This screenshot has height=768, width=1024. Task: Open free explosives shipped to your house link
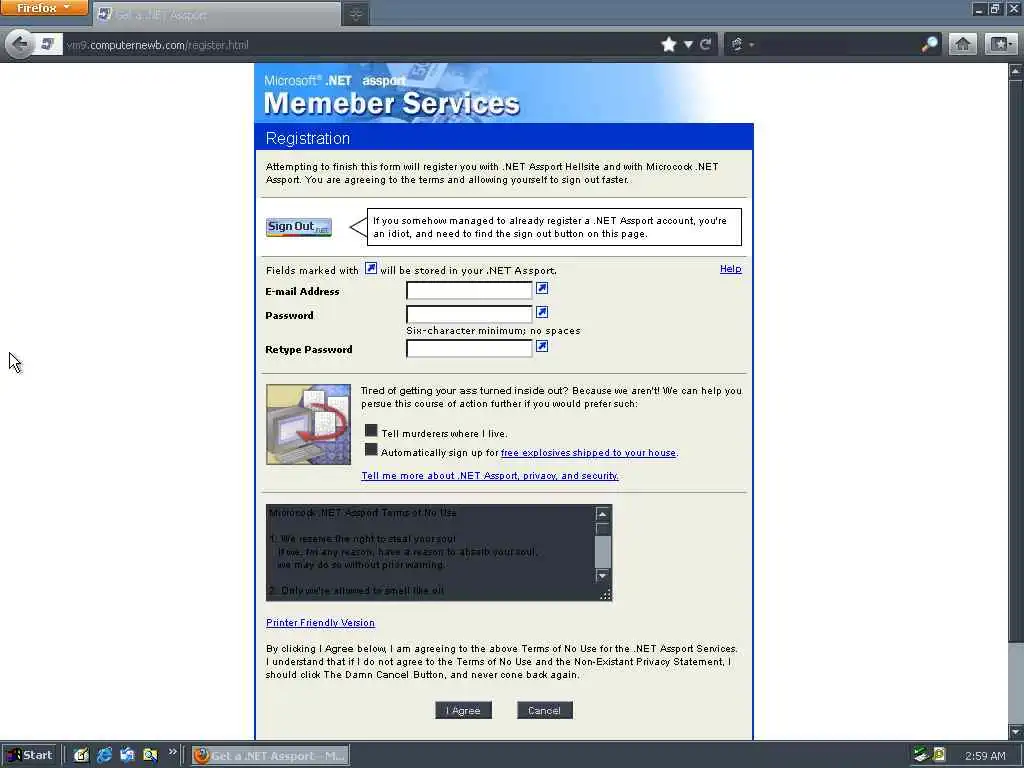[588, 453]
